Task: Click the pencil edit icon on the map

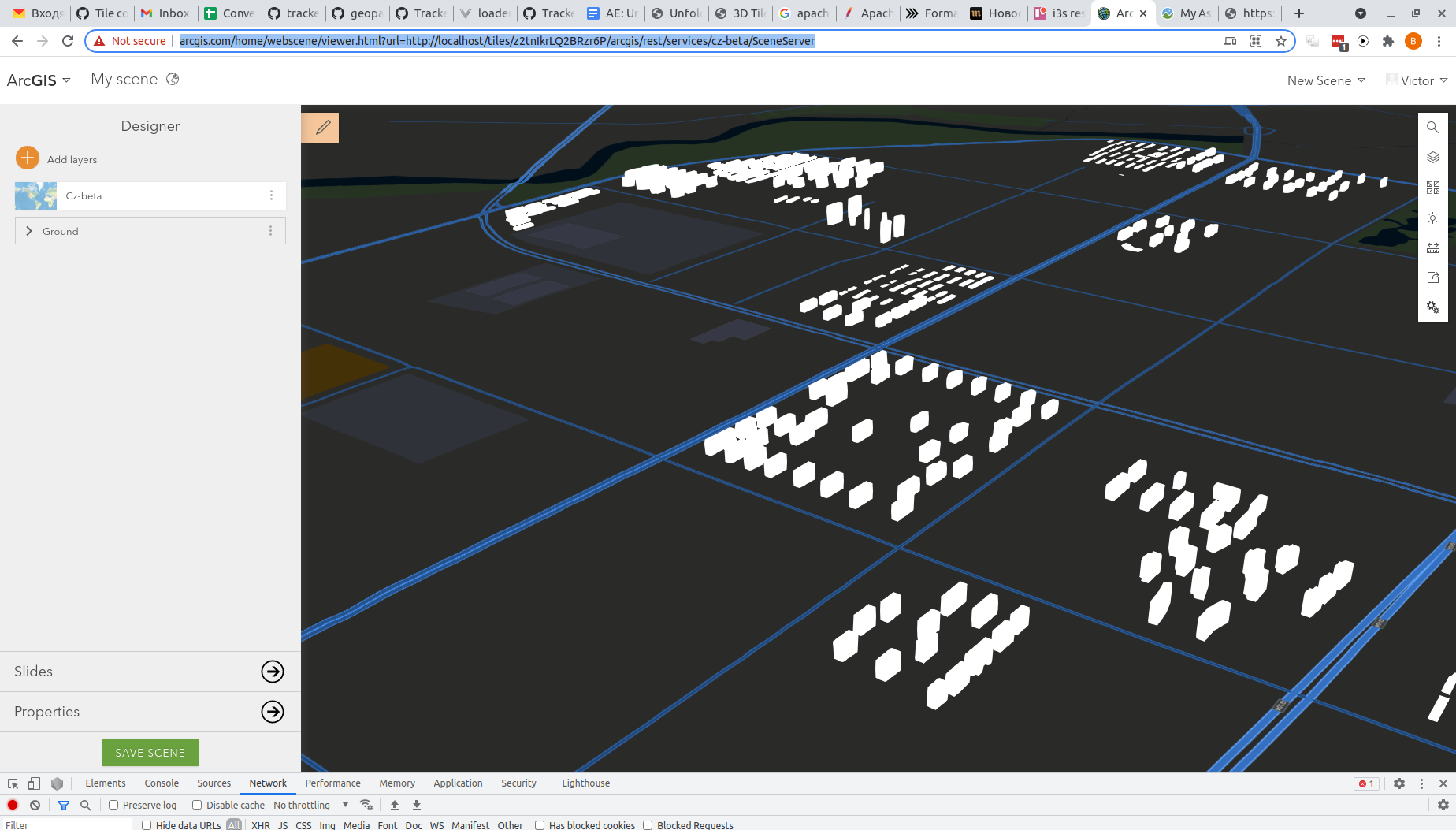Action: (x=320, y=127)
